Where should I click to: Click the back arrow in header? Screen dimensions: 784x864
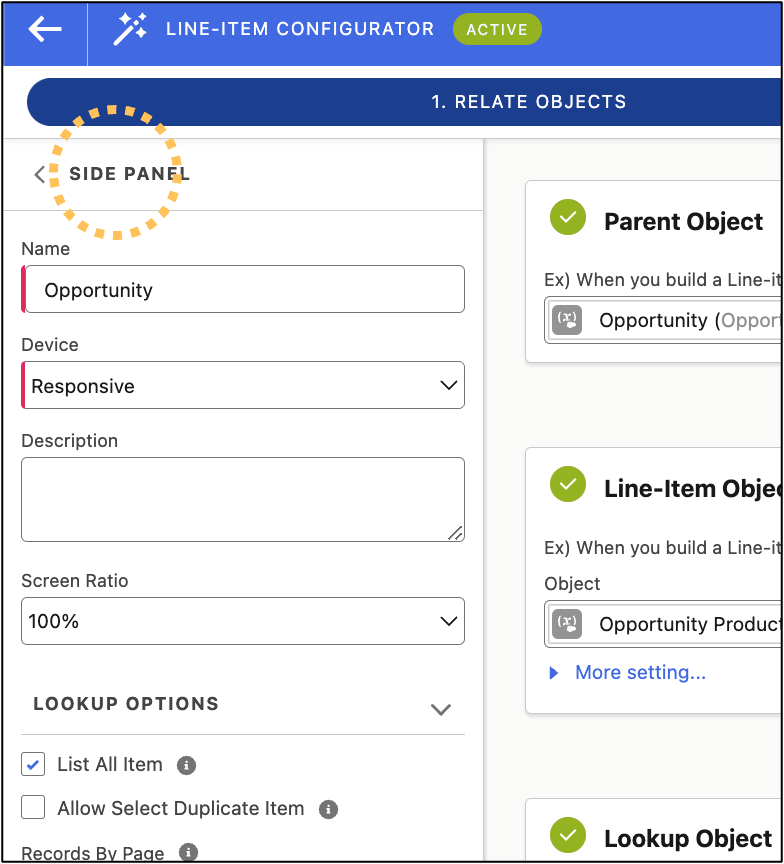point(45,29)
